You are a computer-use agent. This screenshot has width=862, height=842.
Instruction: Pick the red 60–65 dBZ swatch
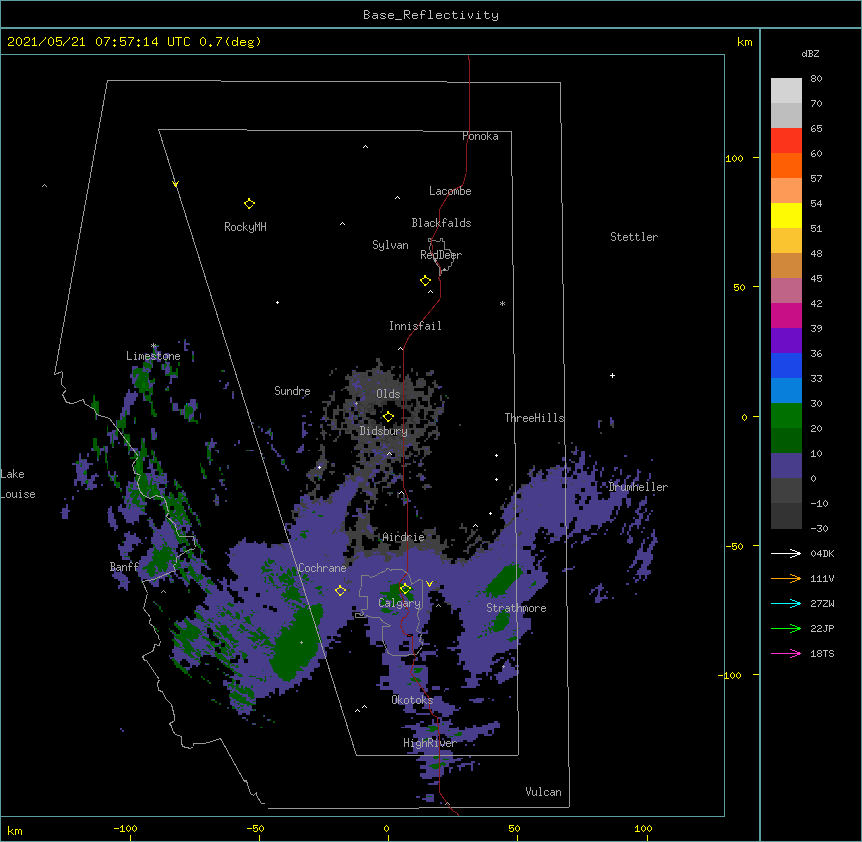click(786, 141)
